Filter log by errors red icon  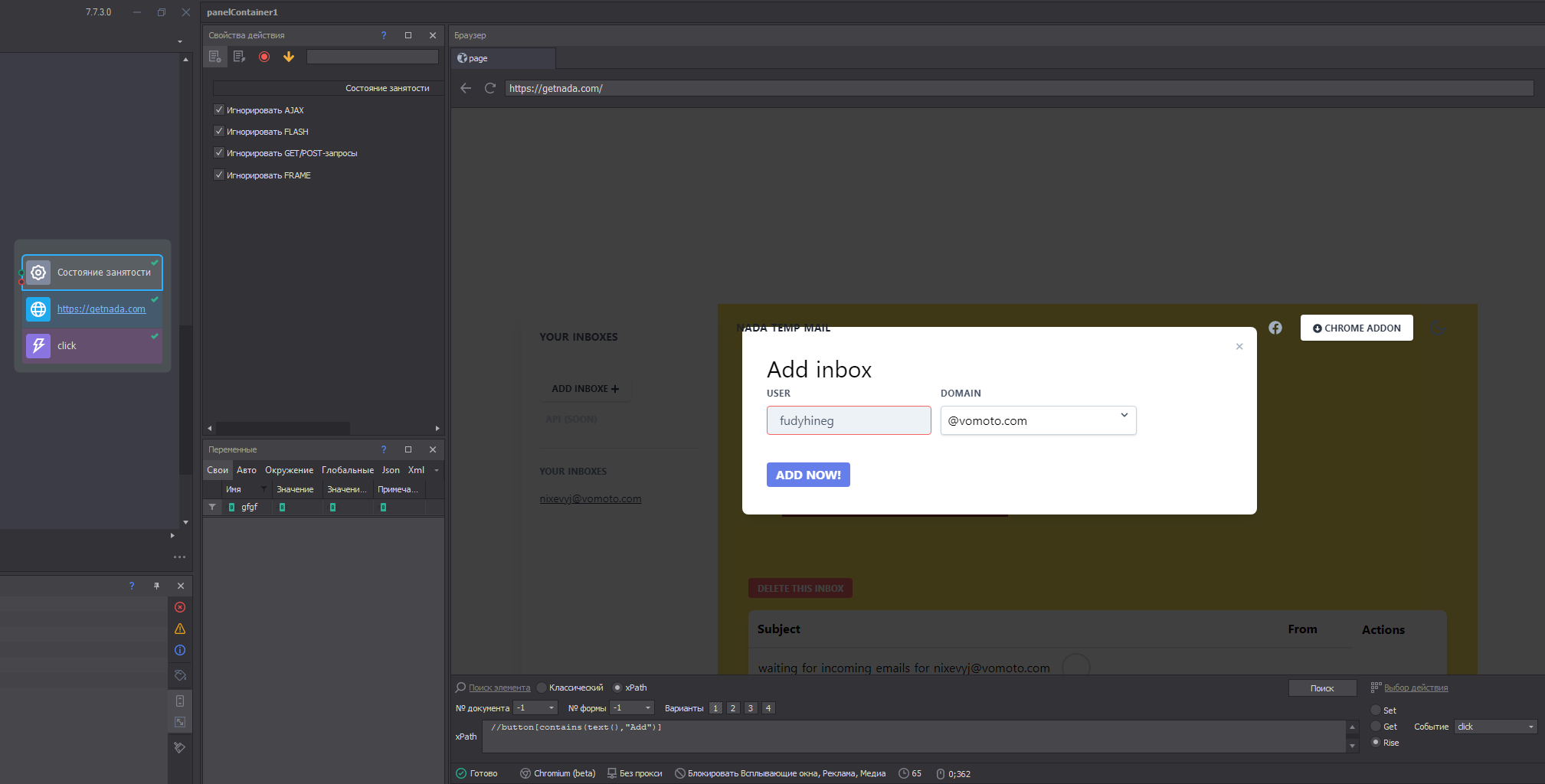pyautogui.click(x=180, y=607)
